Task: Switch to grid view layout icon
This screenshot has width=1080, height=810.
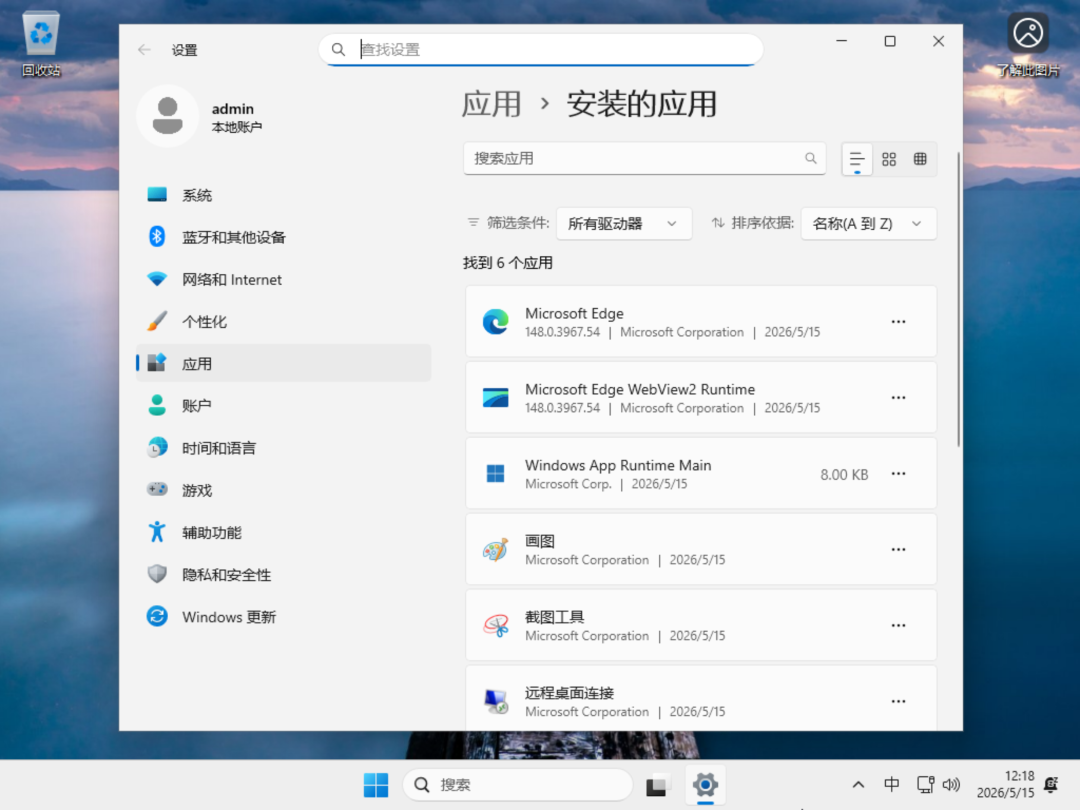Action: coord(889,159)
